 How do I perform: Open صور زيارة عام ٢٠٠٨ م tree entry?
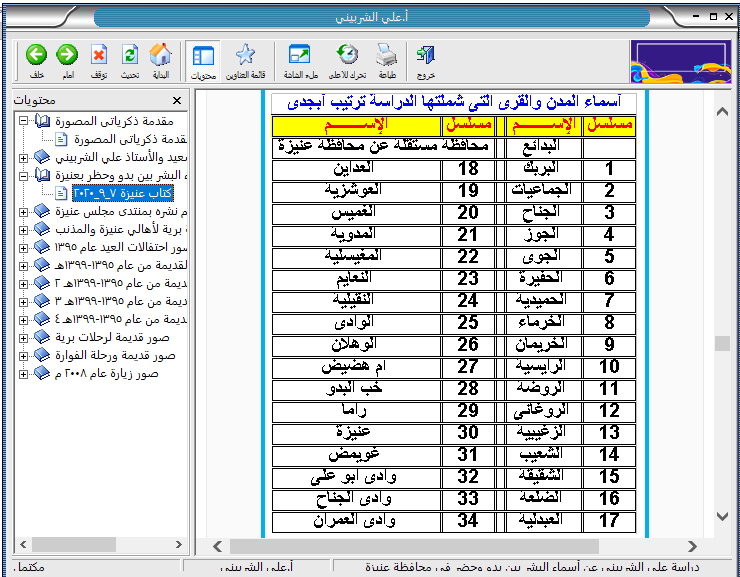pyautogui.click(x=107, y=374)
